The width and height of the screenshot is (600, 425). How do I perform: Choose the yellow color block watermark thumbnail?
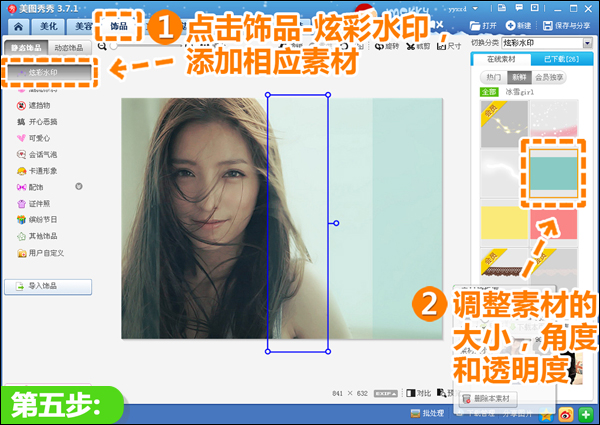[504, 223]
